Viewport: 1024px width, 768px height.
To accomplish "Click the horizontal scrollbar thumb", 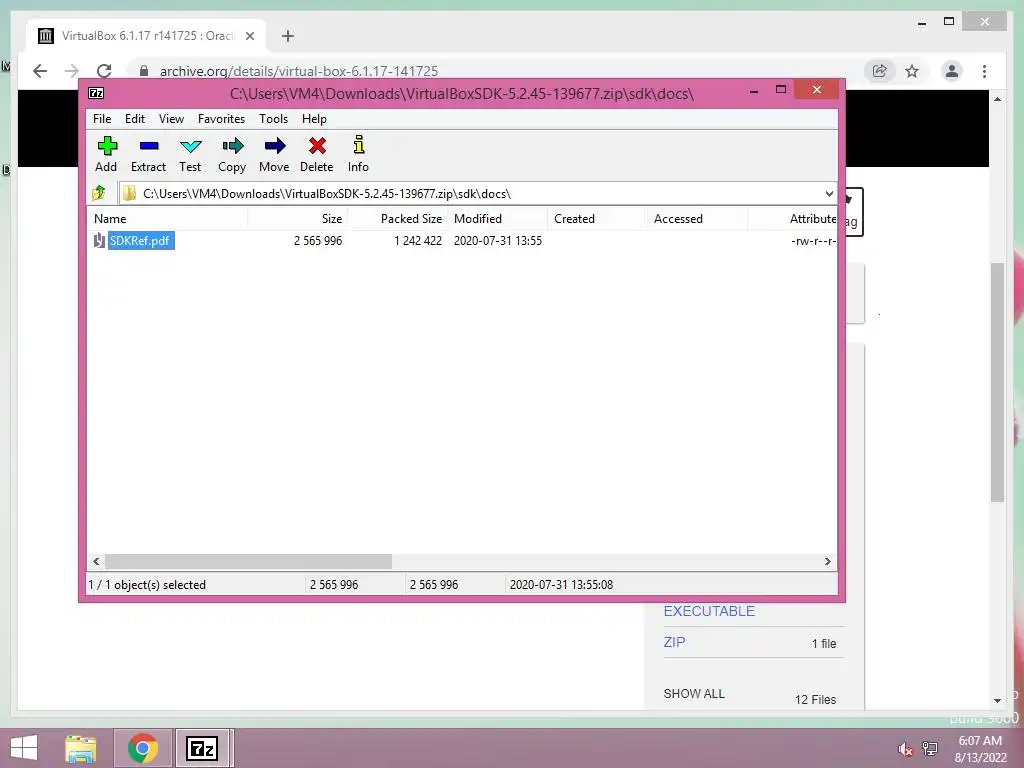I will [249, 562].
